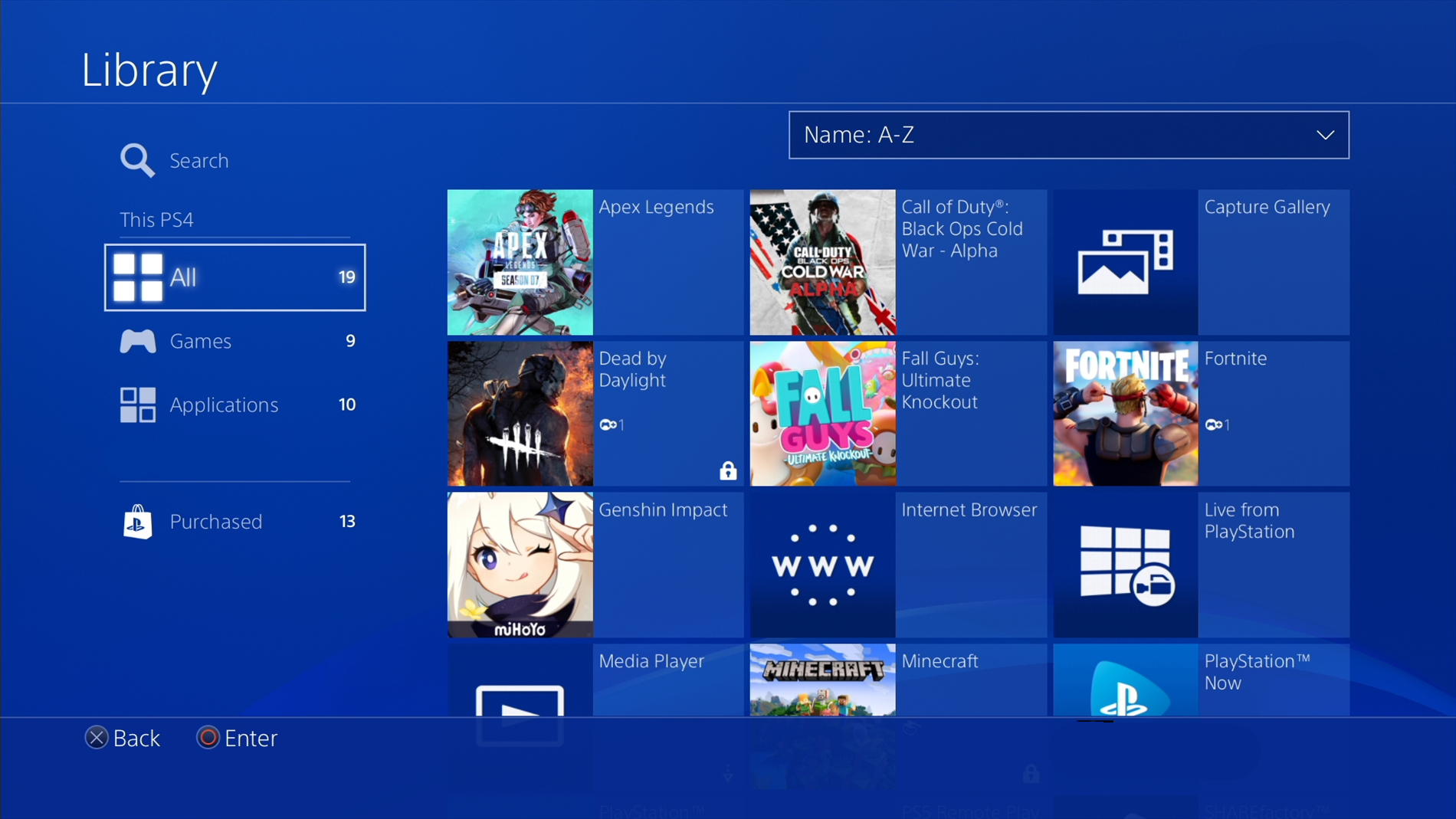Open the Genshin Impact cover thumbnail
Image resolution: width=1456 pixels, height=819 pixels.
520,565
